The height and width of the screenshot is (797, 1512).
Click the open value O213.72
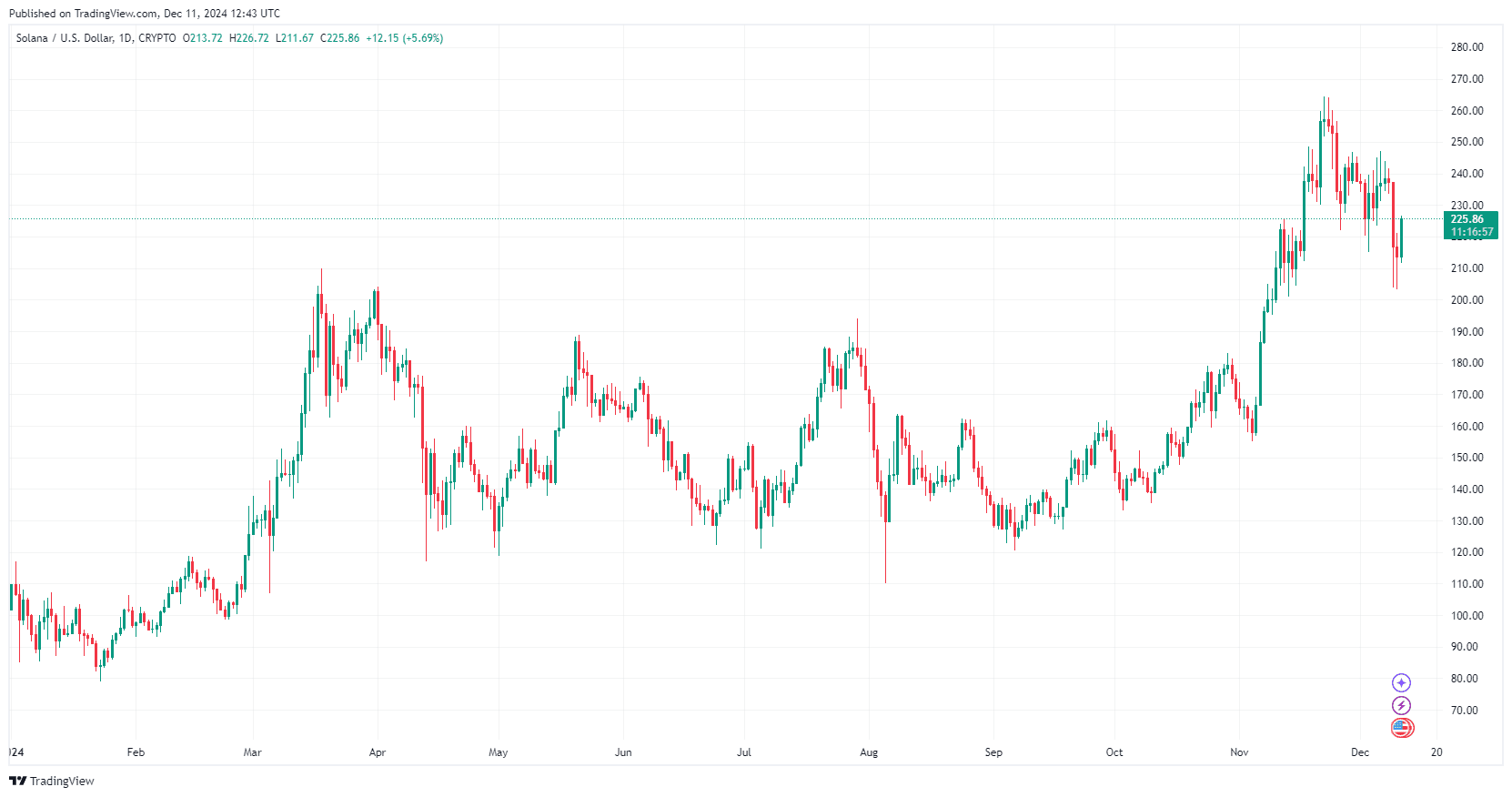[203, 38]
